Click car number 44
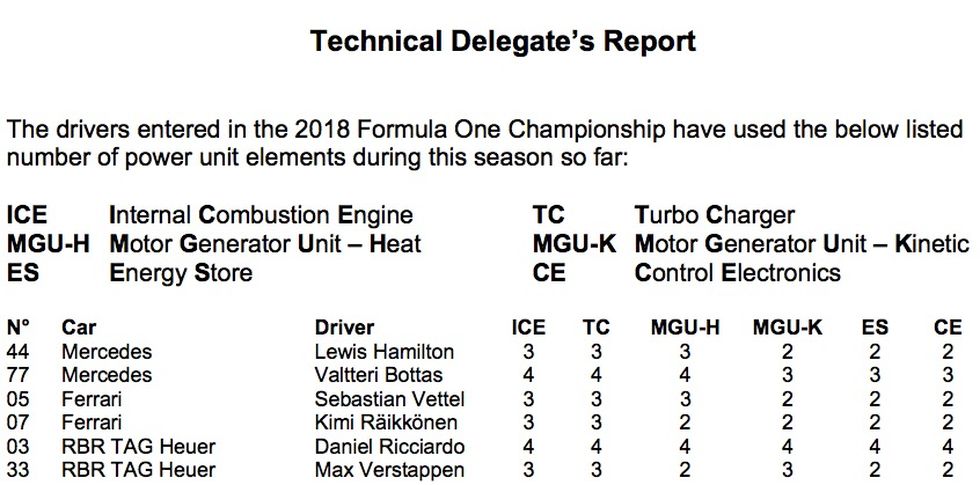980x485 pixels. click(x=18, y=351)
